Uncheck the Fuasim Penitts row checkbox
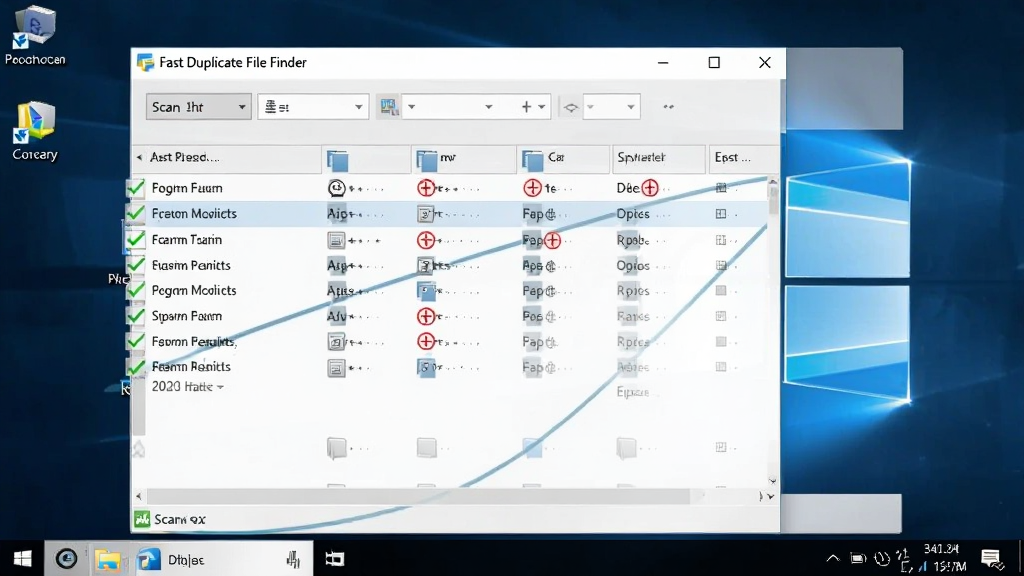Image resolution: width=1024 pixels, height=576 pixels. tap(136, 265)
